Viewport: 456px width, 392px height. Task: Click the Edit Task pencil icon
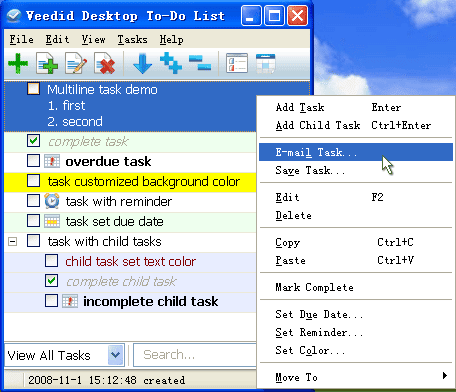(x=76, y=63)
